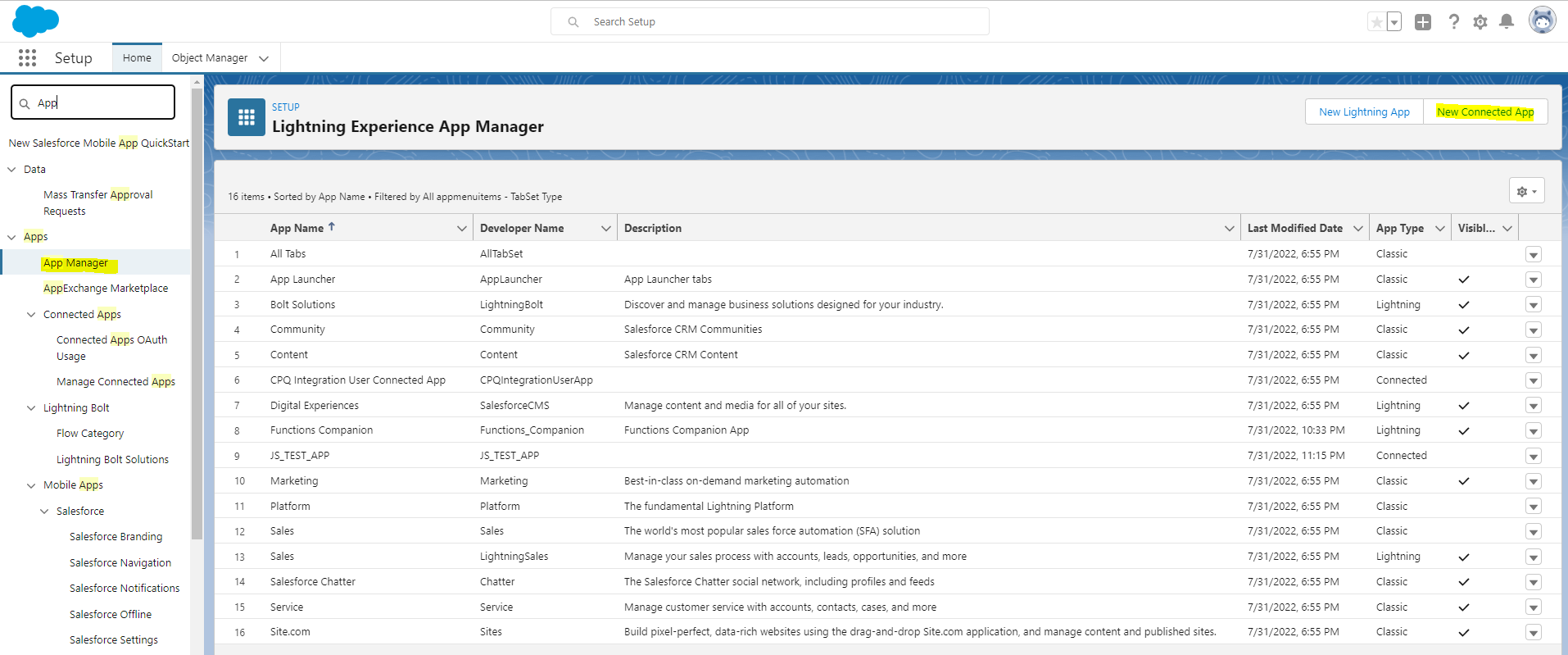Collapse the Mobile Apps node
This screenshot has width=1568, height=655.
coord(31,485)
